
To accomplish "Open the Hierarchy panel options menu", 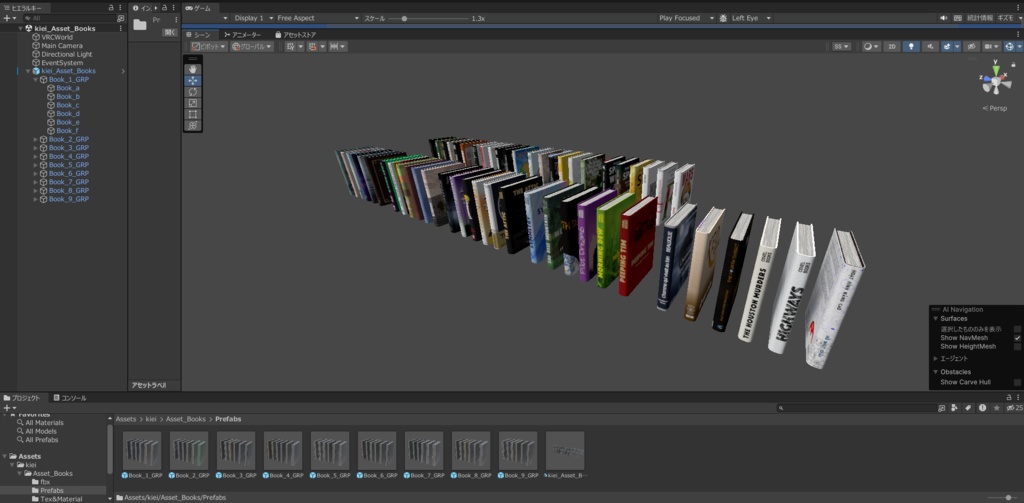I will click(x=120, y=8).
